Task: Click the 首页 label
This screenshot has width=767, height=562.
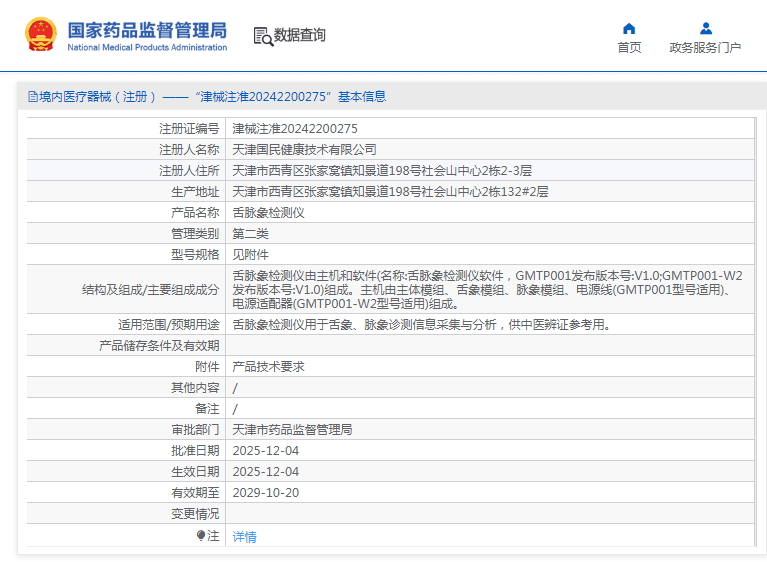Action: point(629,47)
